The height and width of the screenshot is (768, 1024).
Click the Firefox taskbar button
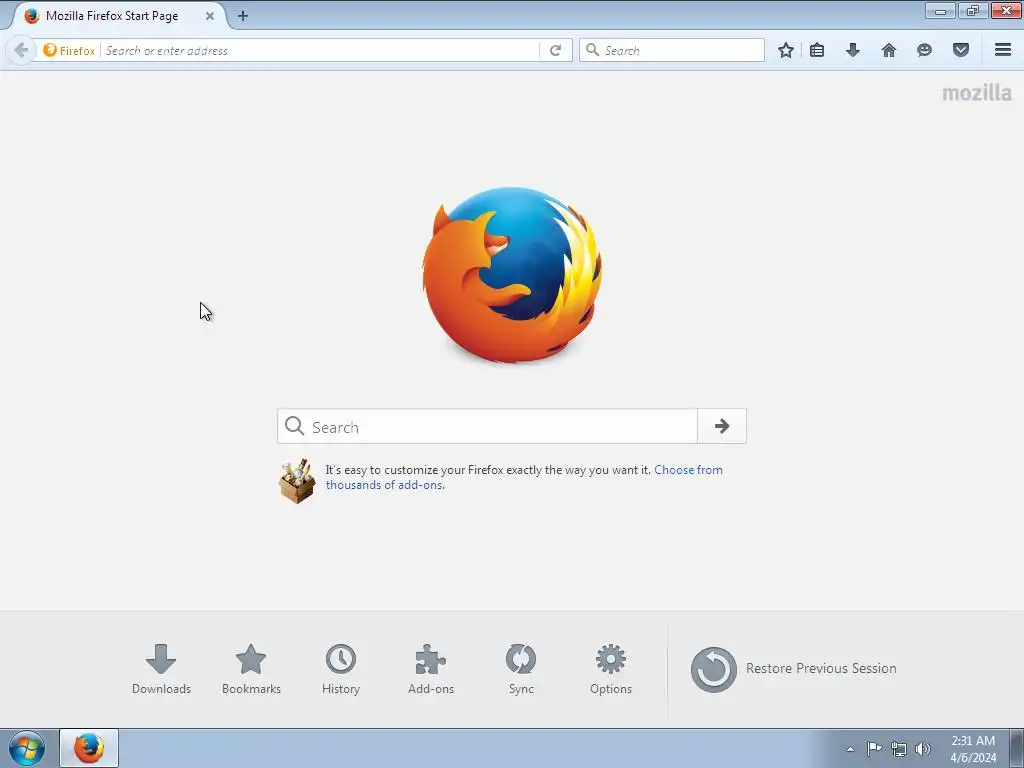coord(89,748)
